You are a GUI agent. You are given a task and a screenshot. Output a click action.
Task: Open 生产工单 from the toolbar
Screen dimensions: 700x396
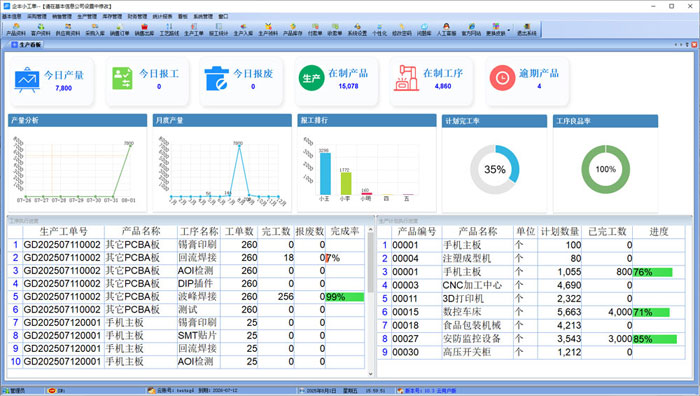[194, 30]
